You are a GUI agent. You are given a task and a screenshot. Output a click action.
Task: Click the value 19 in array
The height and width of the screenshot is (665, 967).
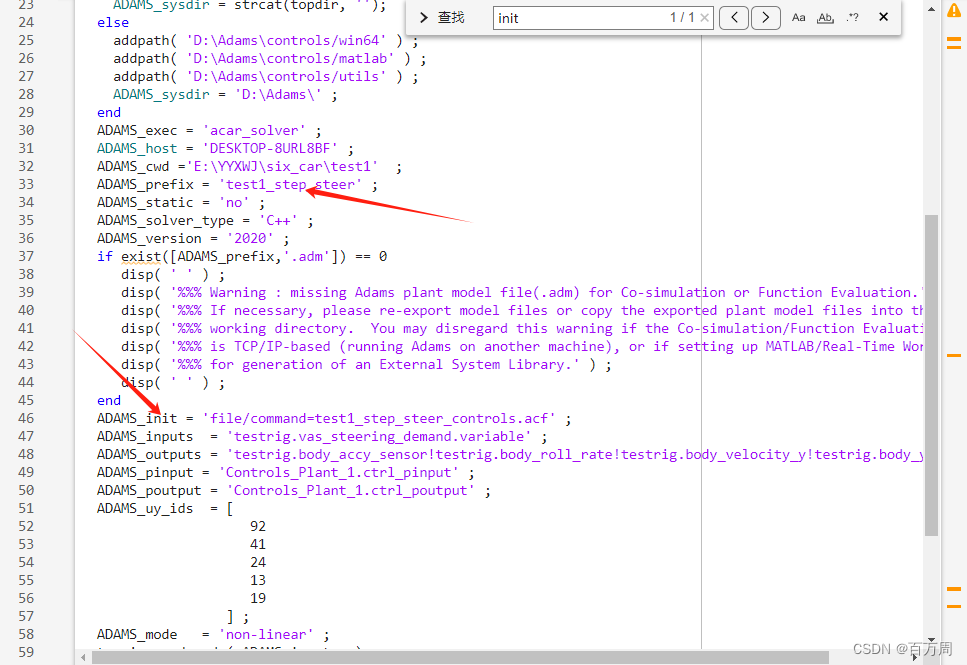coord(258,598)
